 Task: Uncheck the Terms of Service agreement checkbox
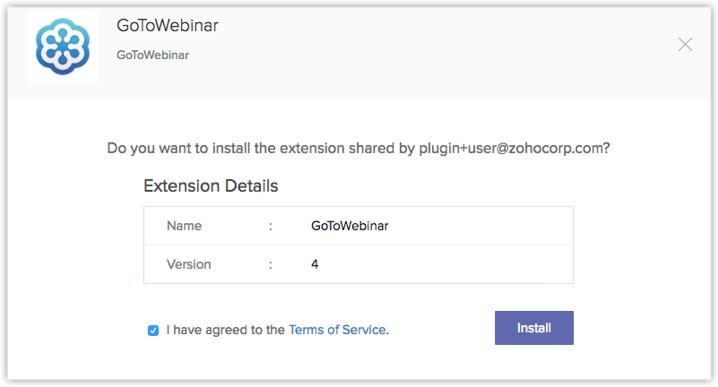point(153,330)
